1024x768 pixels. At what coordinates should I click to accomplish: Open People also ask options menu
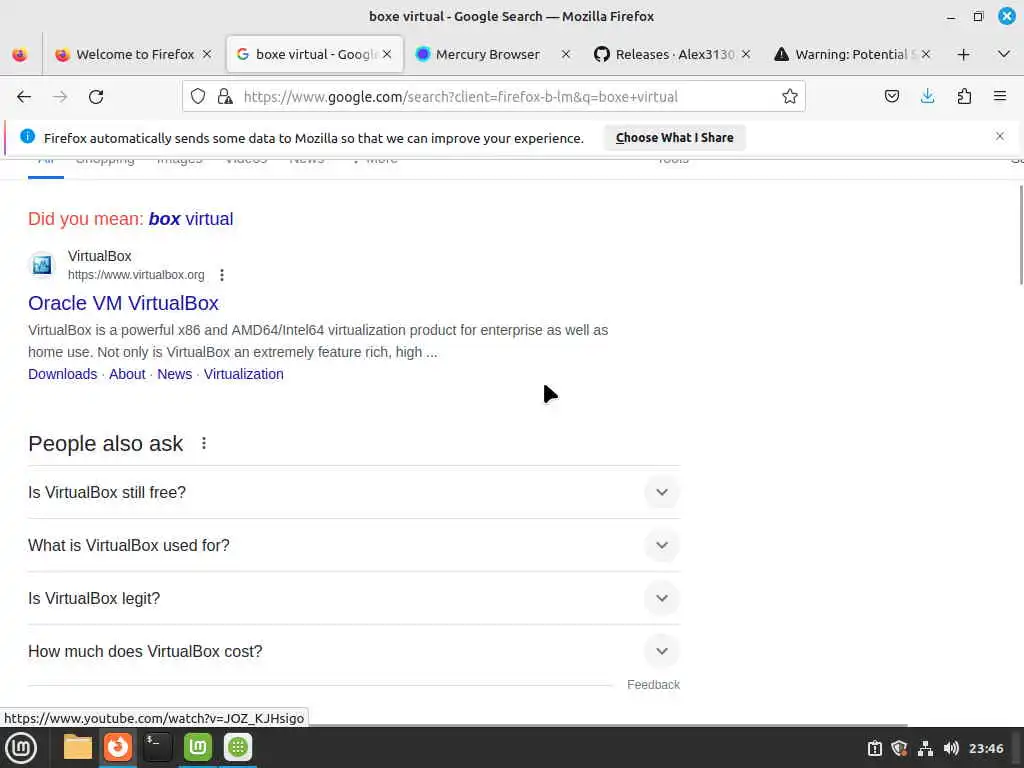[x=204, y=443]
